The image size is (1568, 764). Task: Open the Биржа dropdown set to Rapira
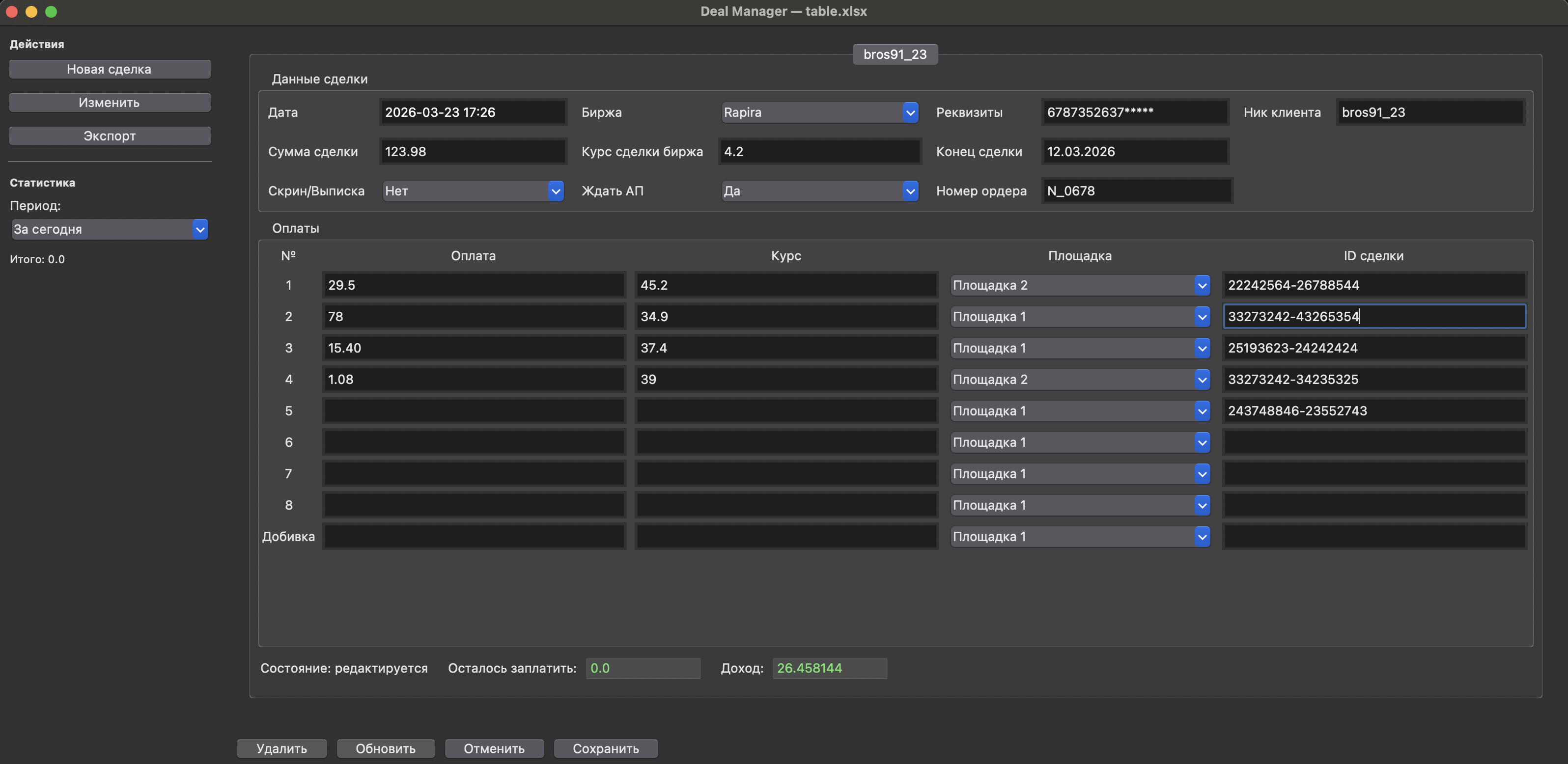click(820, 112)
